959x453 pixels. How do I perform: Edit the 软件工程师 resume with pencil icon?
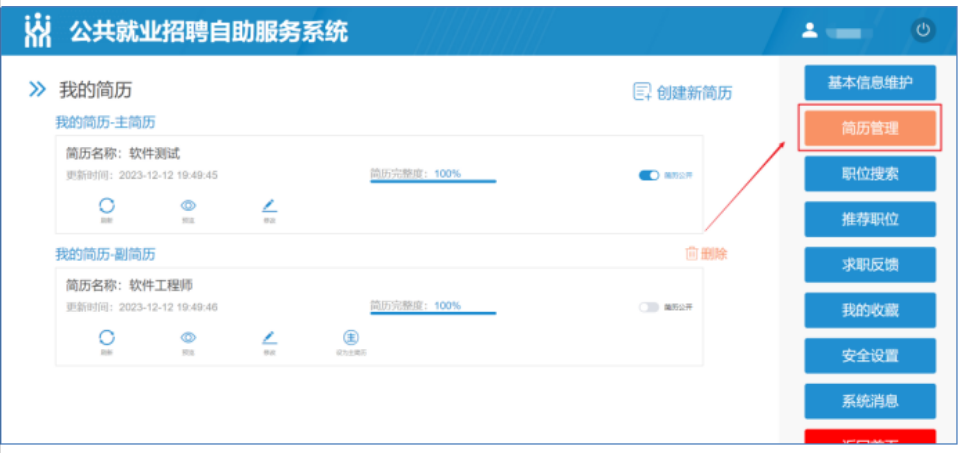point(268,338)
